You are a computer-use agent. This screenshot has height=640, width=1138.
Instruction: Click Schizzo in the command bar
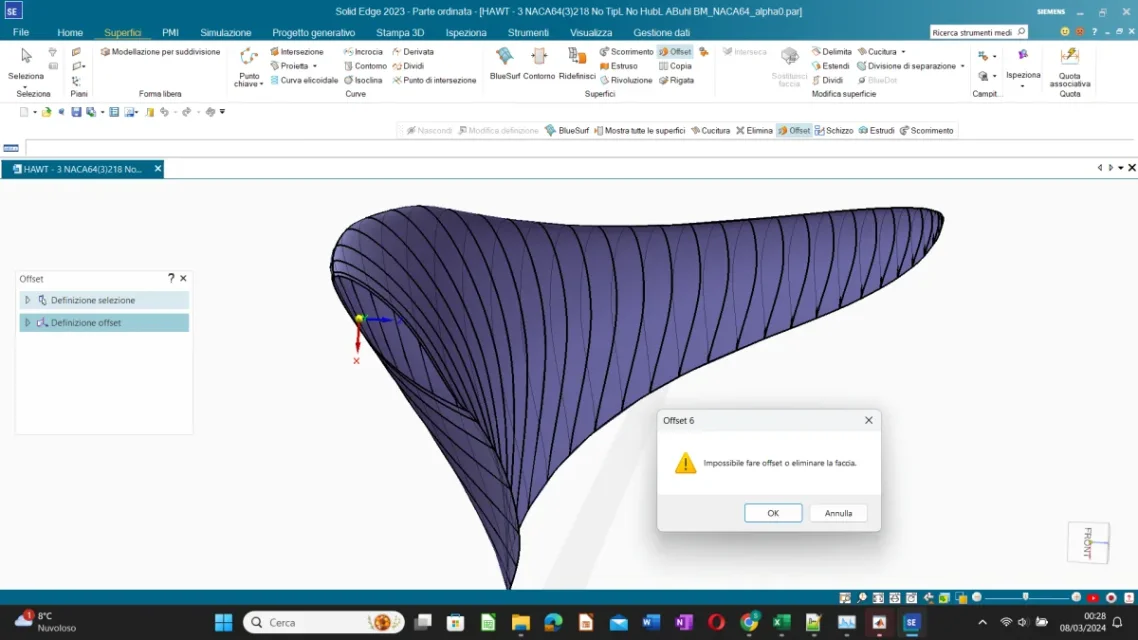834,131
